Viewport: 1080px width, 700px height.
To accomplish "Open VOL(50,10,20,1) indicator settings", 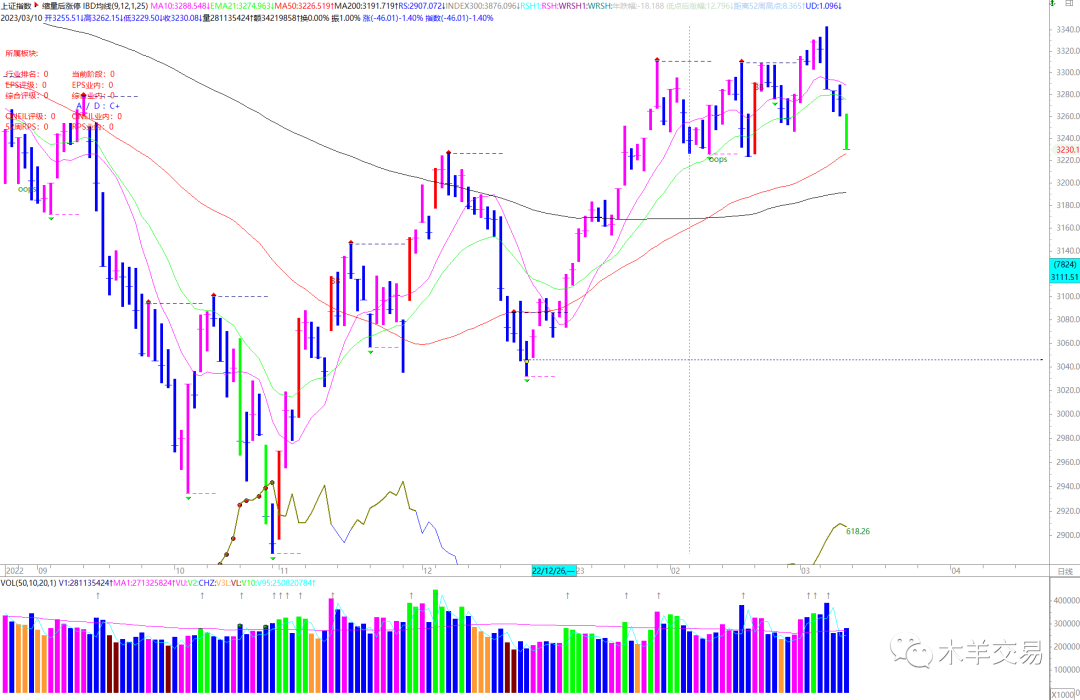I will coord(28,583).
